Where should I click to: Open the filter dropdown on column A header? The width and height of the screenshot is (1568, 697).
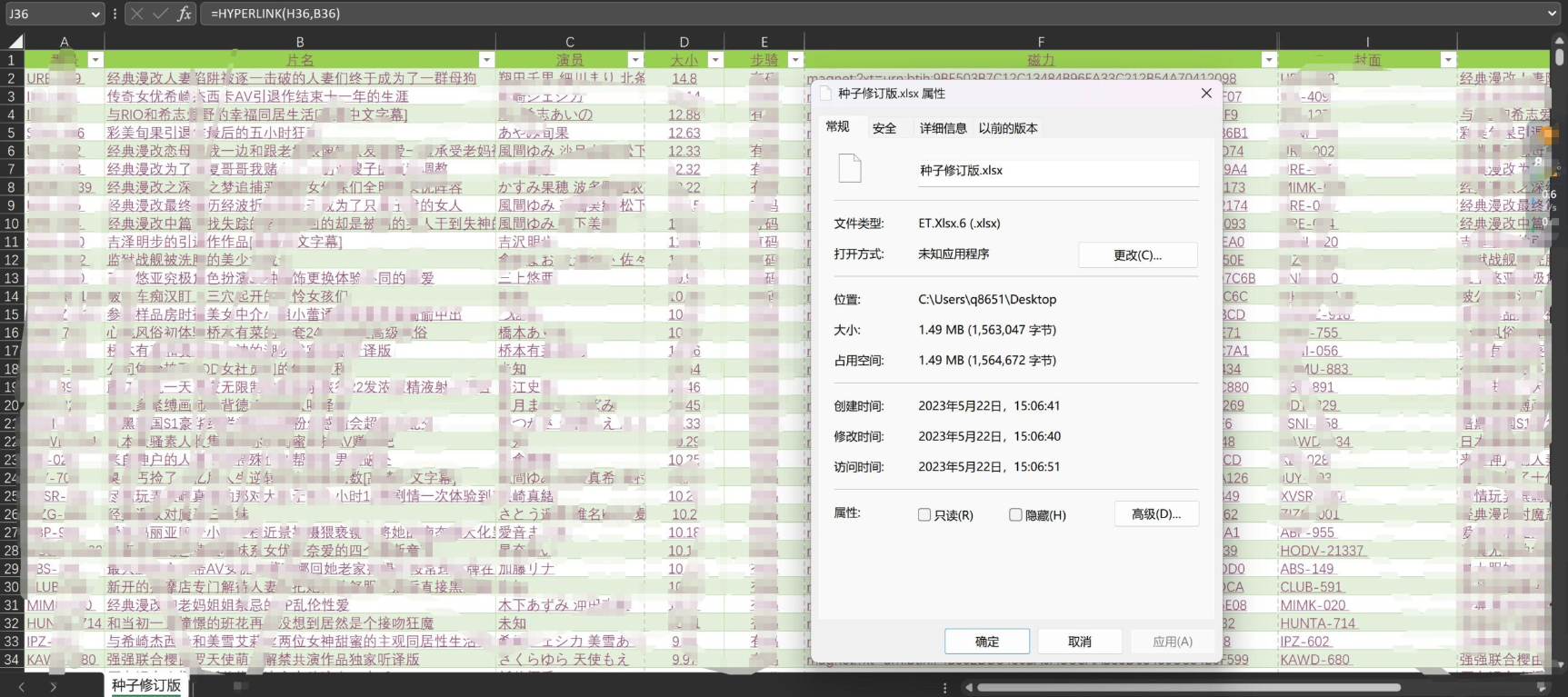pyautogui.click(x=95, y=60)
